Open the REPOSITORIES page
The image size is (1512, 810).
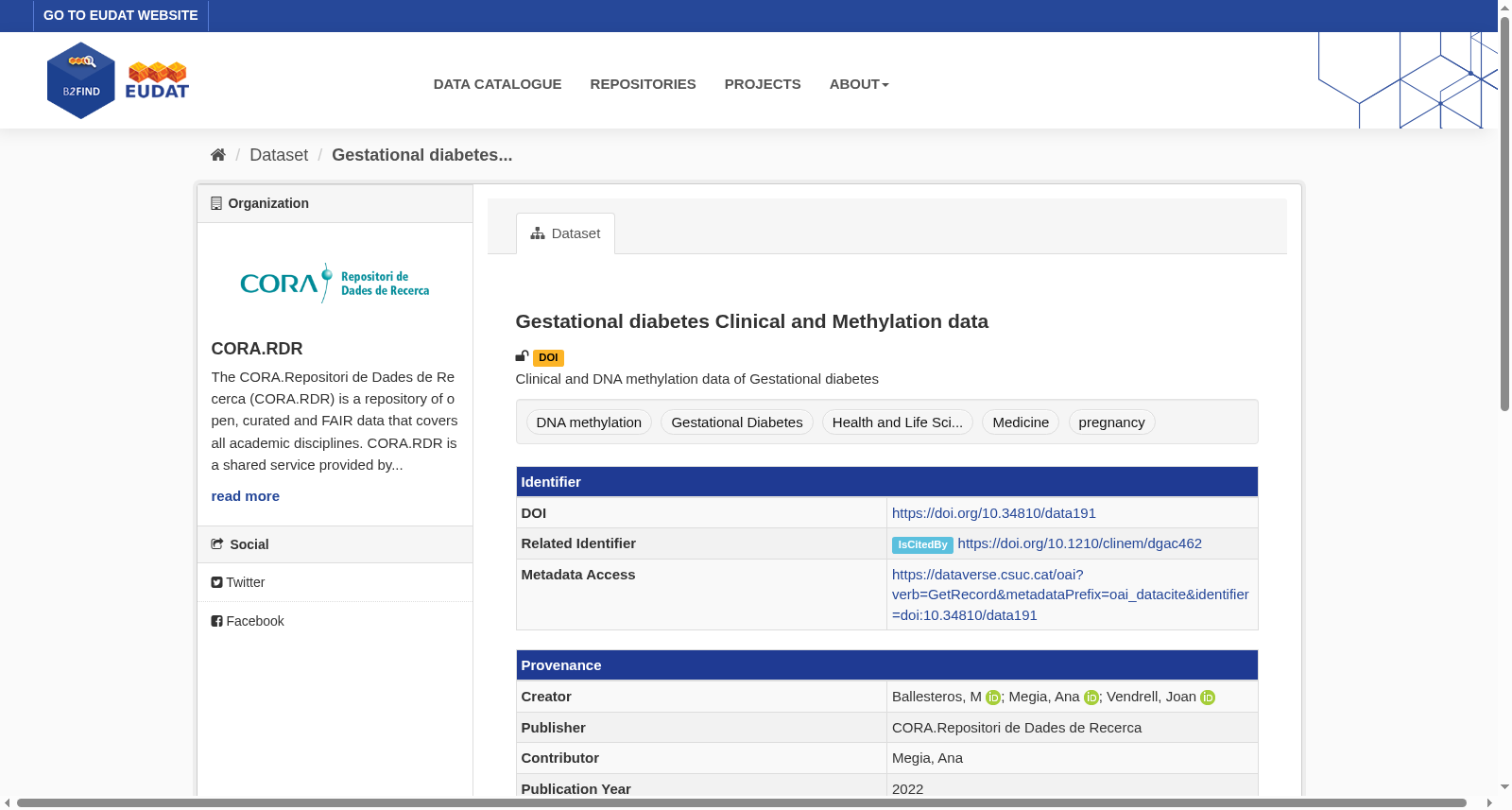pos(643,84)
